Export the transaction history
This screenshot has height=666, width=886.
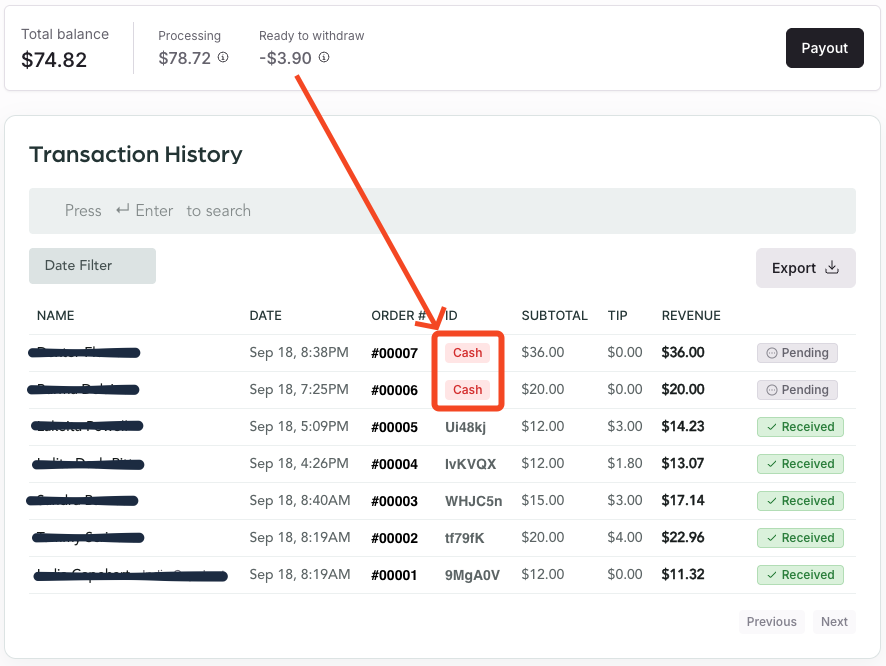[806, 268]
